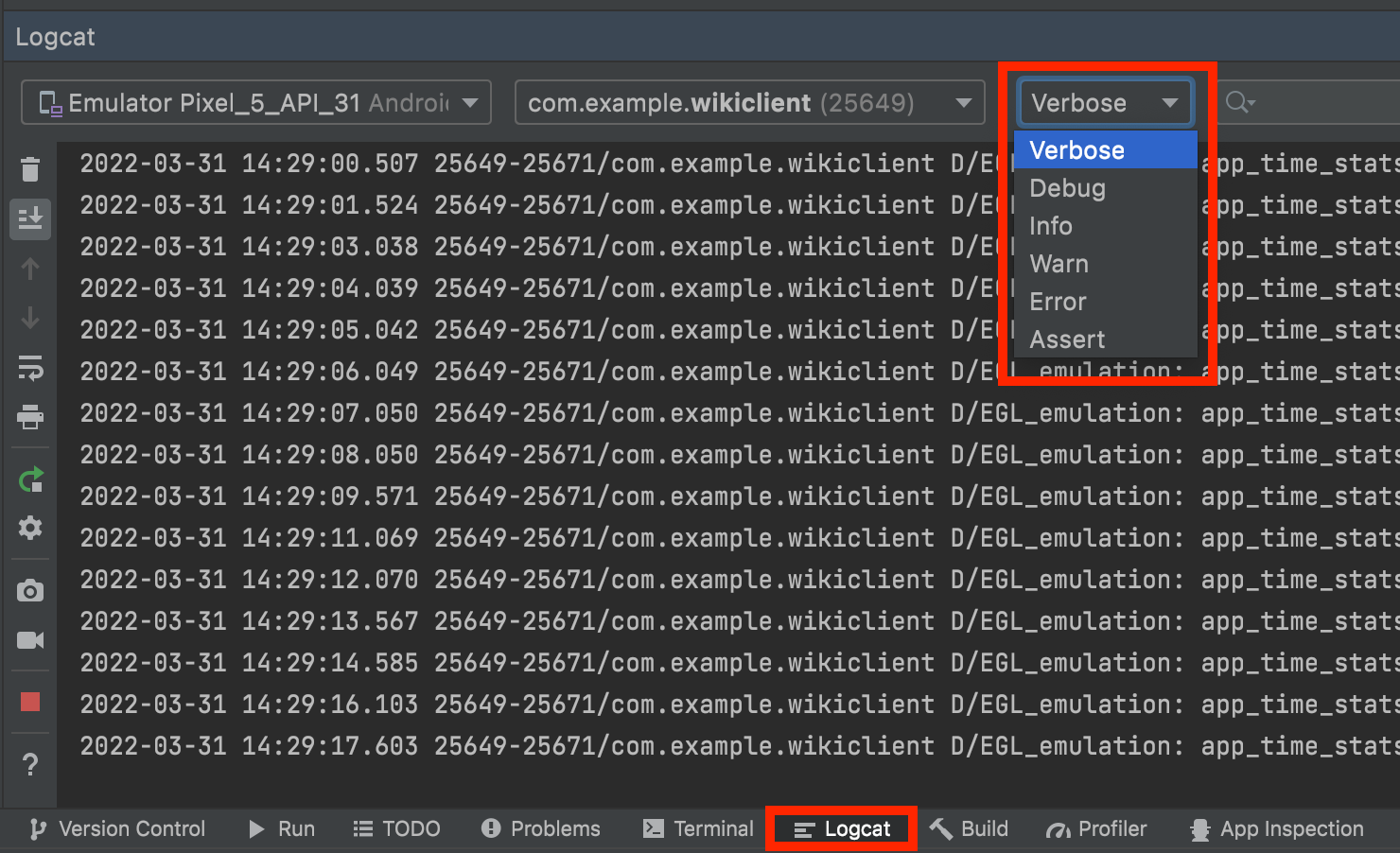Choose Assert log level
Image resolution: width=1400 pixels, height=853 pixels.
click(x=1106, y=339)
